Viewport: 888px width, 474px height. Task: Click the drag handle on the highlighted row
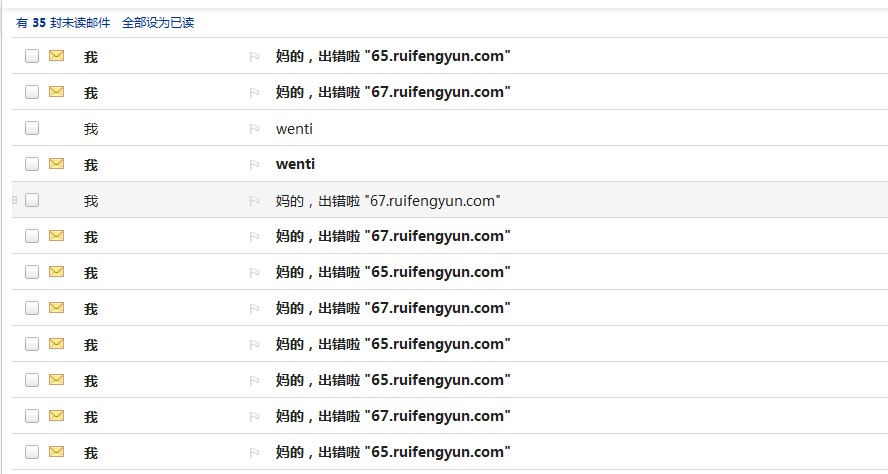click(x=14, y=200)
